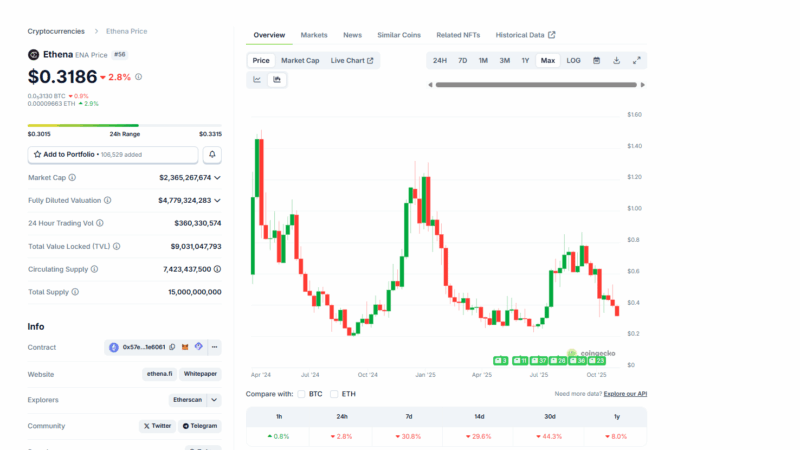Click Explore our API link

tap(625, 394)
